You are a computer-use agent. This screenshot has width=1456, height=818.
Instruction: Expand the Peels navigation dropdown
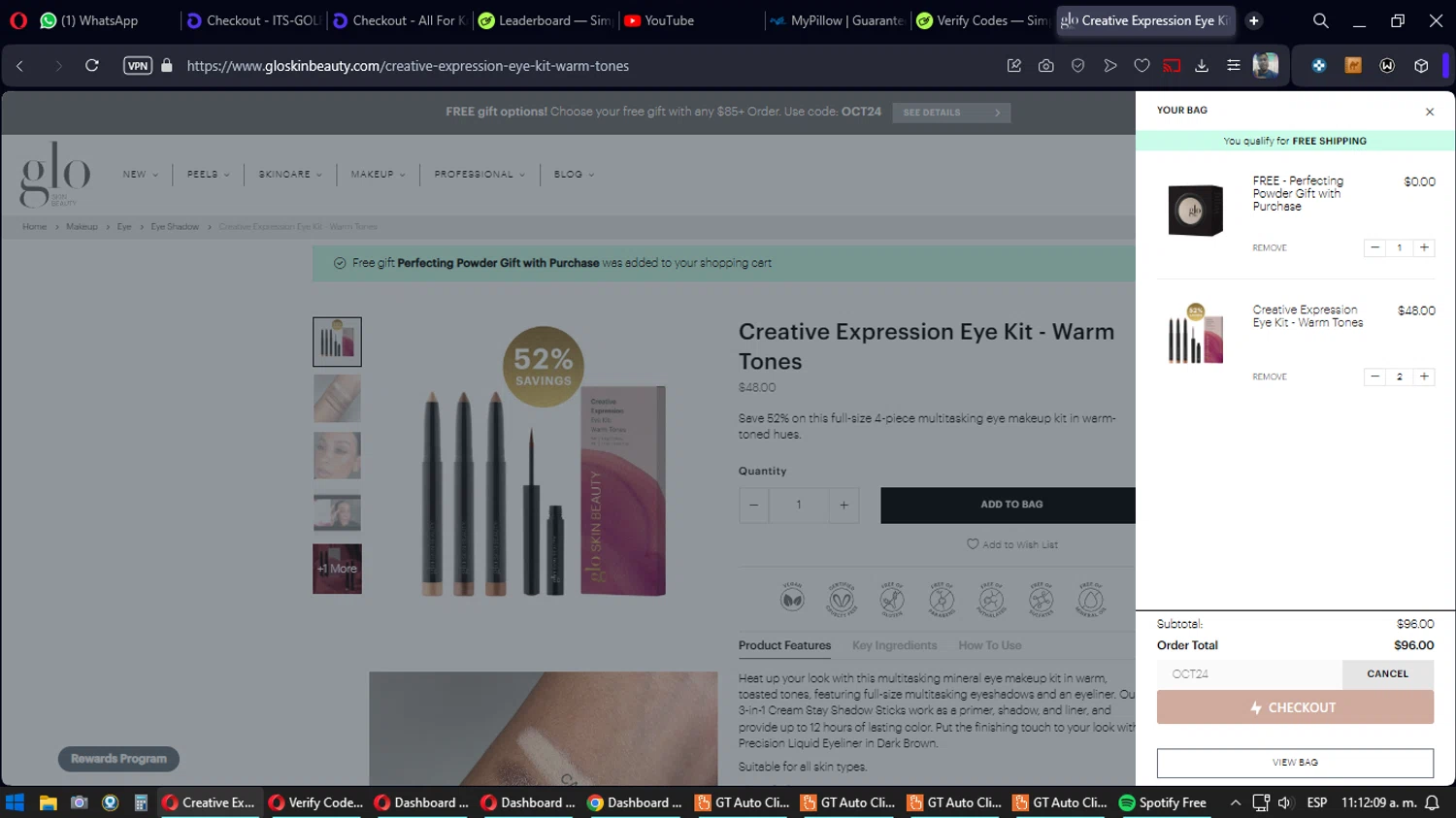(209, 175)
